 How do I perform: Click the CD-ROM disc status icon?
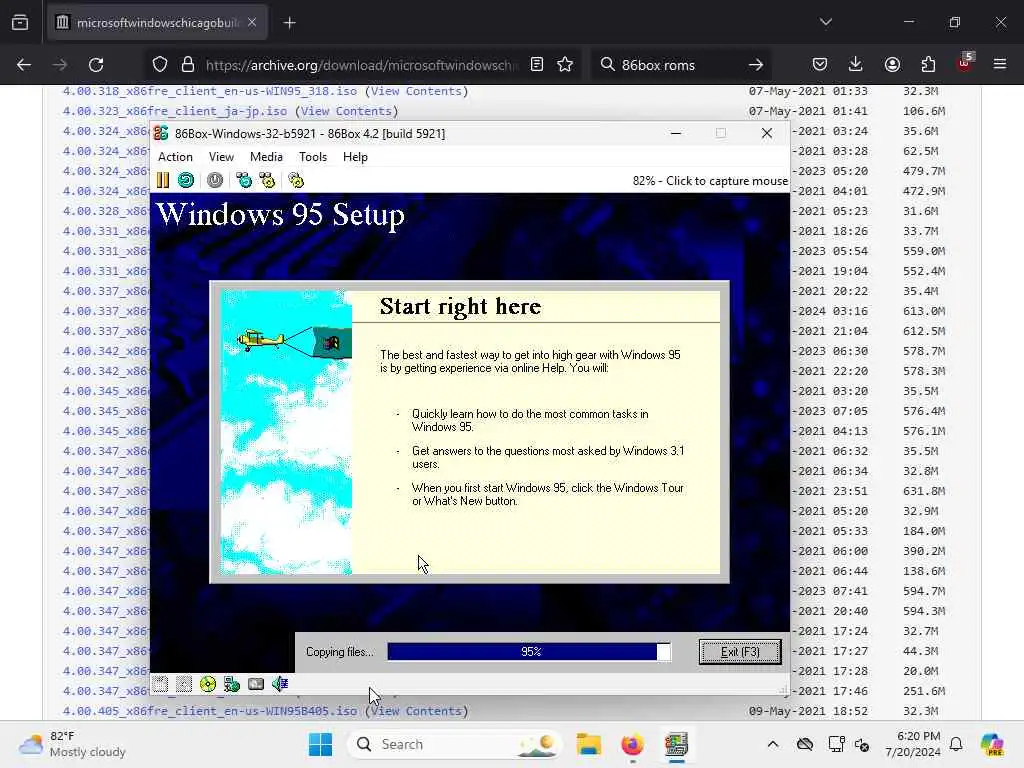point(208,684)
